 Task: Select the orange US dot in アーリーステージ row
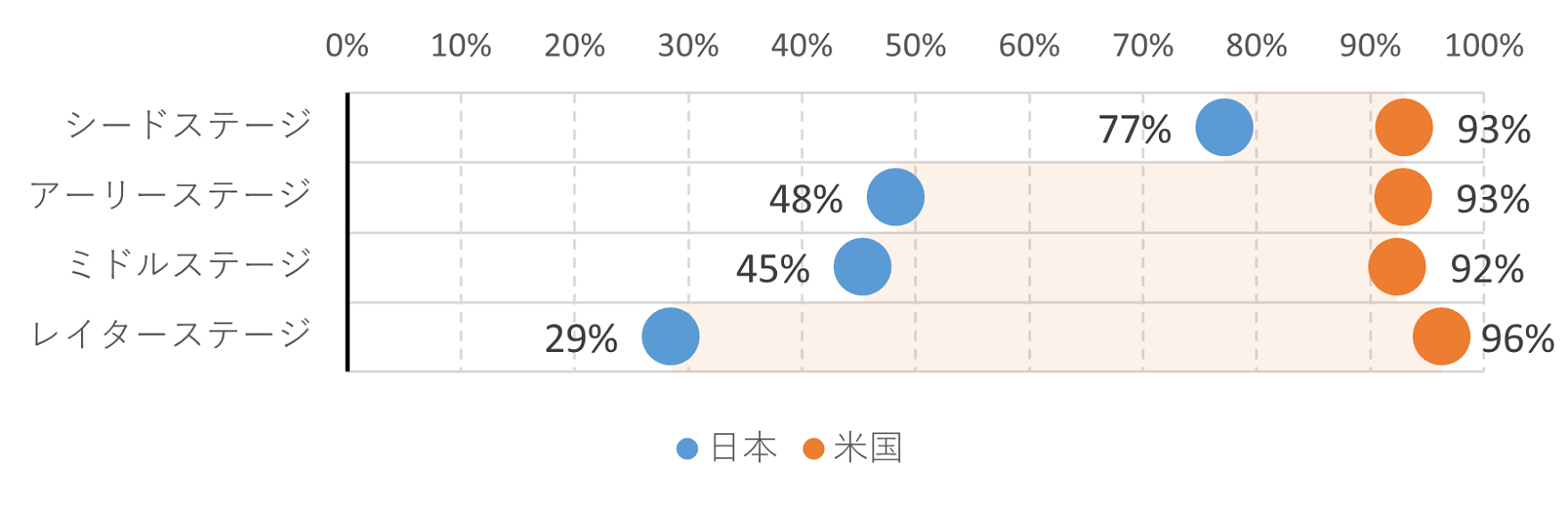tap(1403, 197)
